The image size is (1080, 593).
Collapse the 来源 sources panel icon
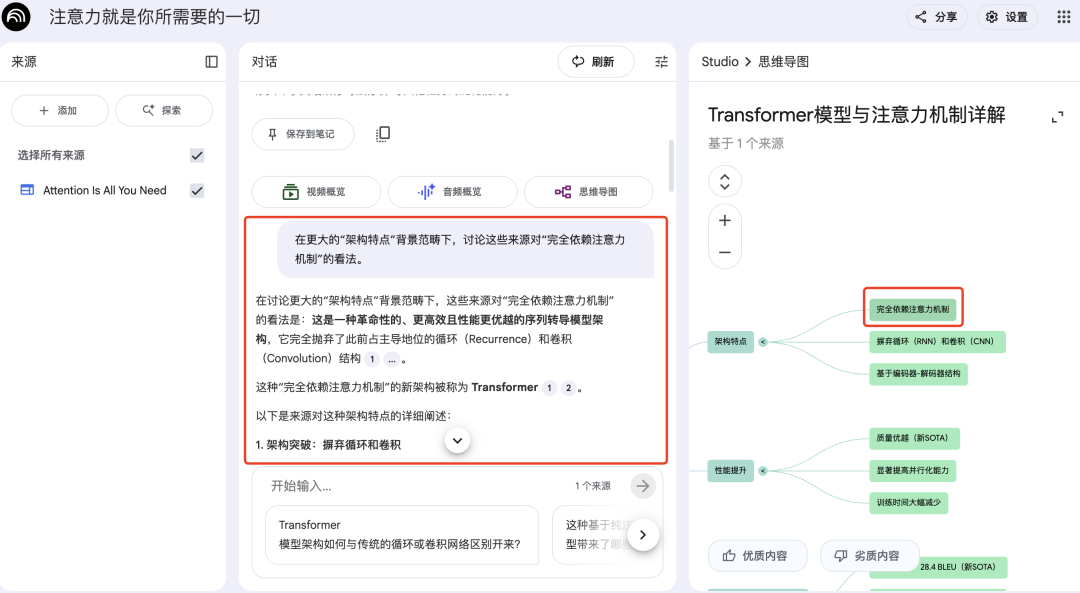point(211,62)
